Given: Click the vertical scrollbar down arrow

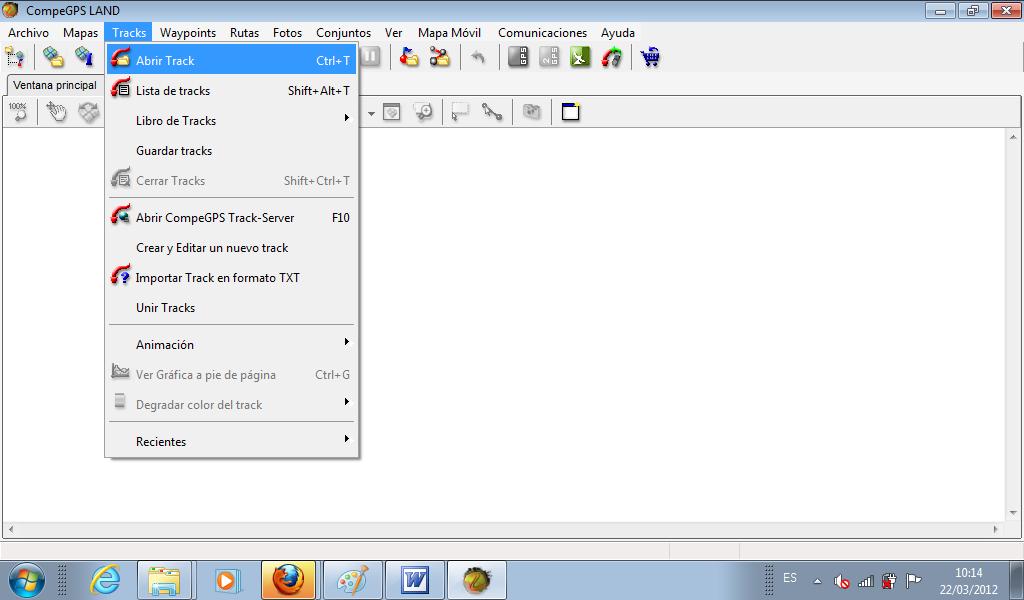Looking at the screenshot, I should [1013, 513].
